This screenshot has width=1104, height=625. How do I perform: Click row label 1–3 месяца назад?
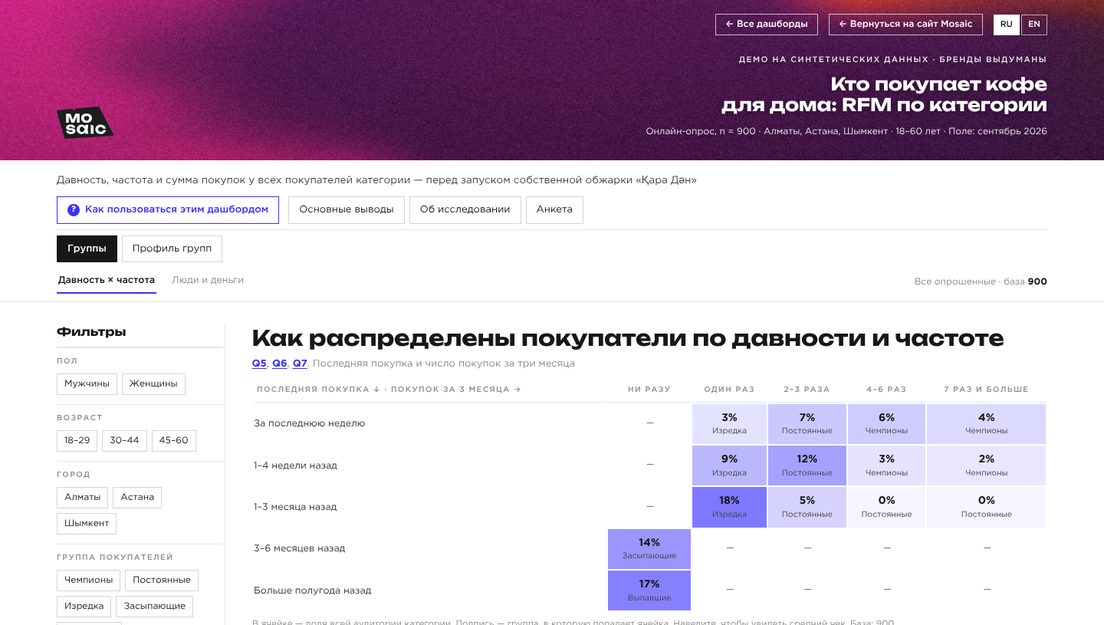(295, 507)
